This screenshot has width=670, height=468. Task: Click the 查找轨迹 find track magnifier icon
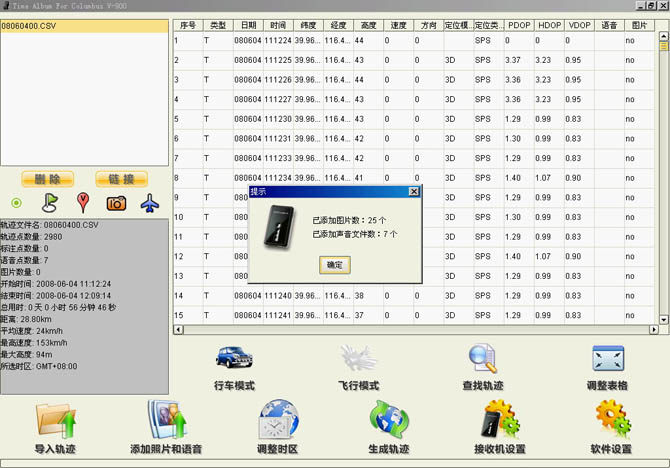(482, 358)
